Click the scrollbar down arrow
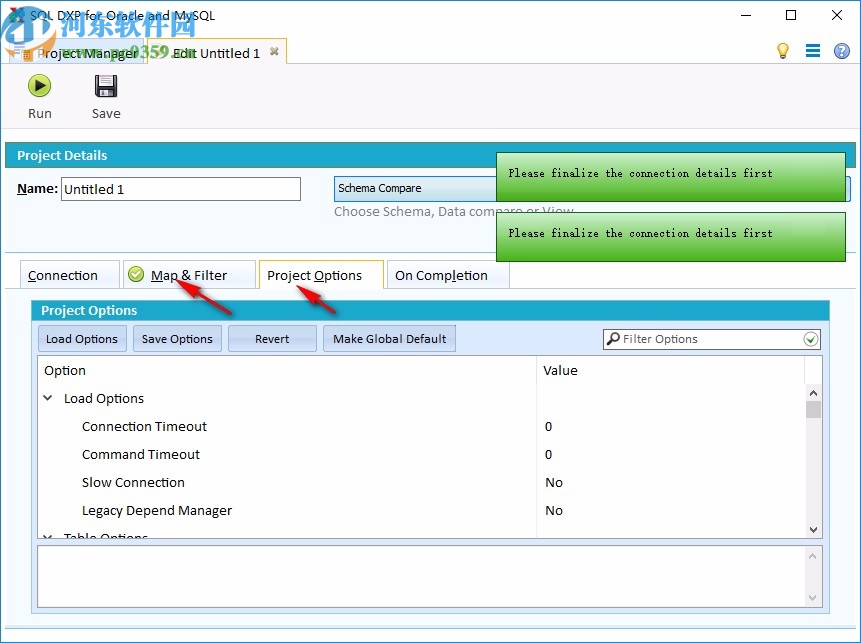This screenshot has width=861, height=643. click(x=813, y=530)
